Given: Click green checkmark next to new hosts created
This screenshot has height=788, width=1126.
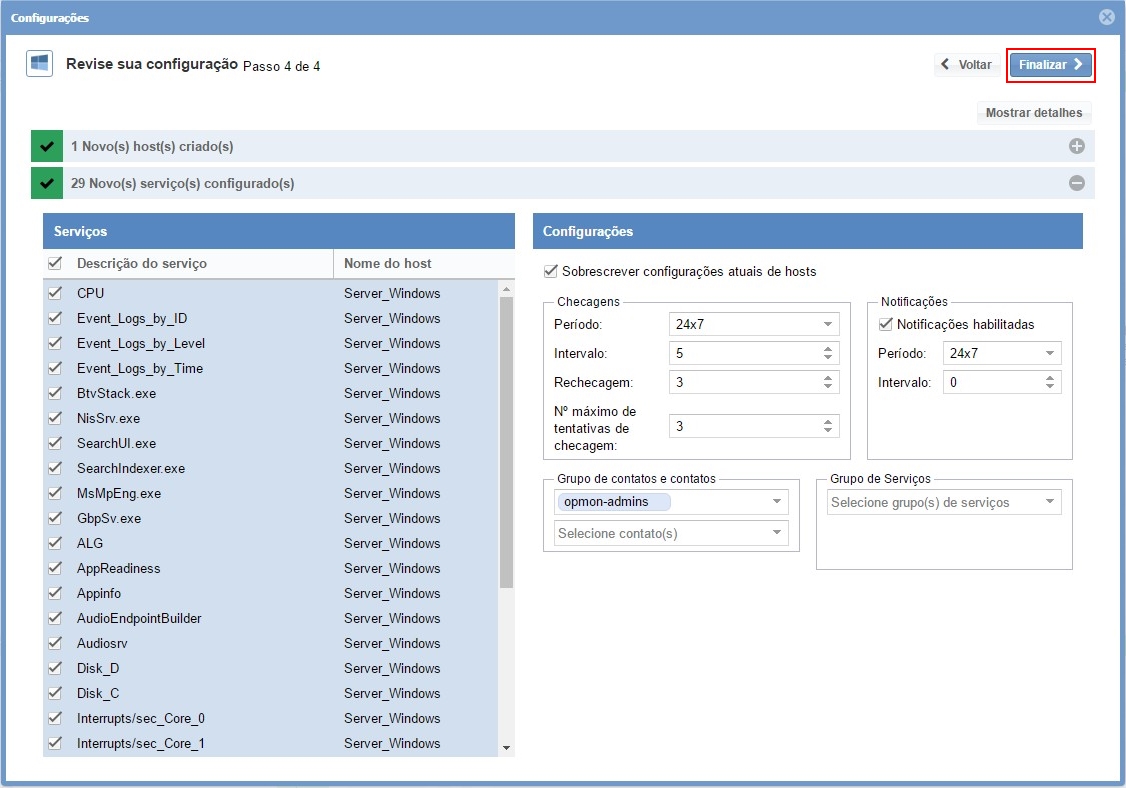Looking at the screenshot, I should [x=47, y=146].
